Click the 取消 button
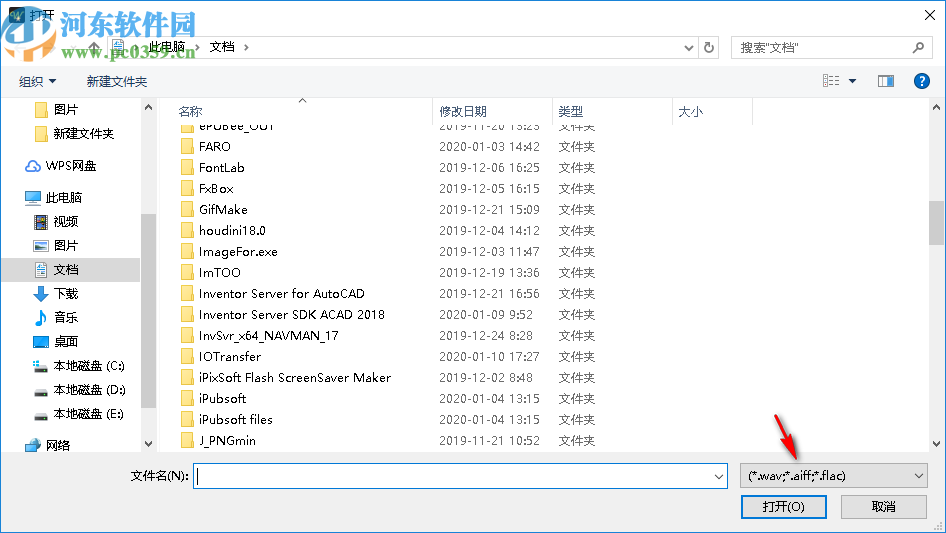This screenshot has width=946, height=533. [883, 506]
